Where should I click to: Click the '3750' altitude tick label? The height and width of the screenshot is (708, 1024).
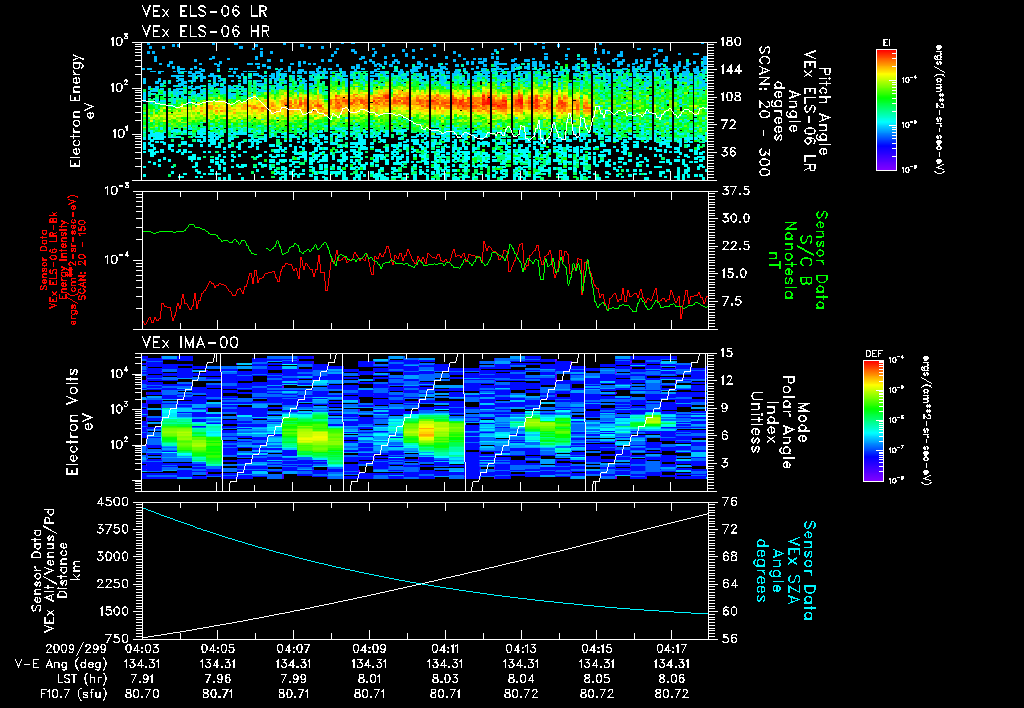pos(112,530)
